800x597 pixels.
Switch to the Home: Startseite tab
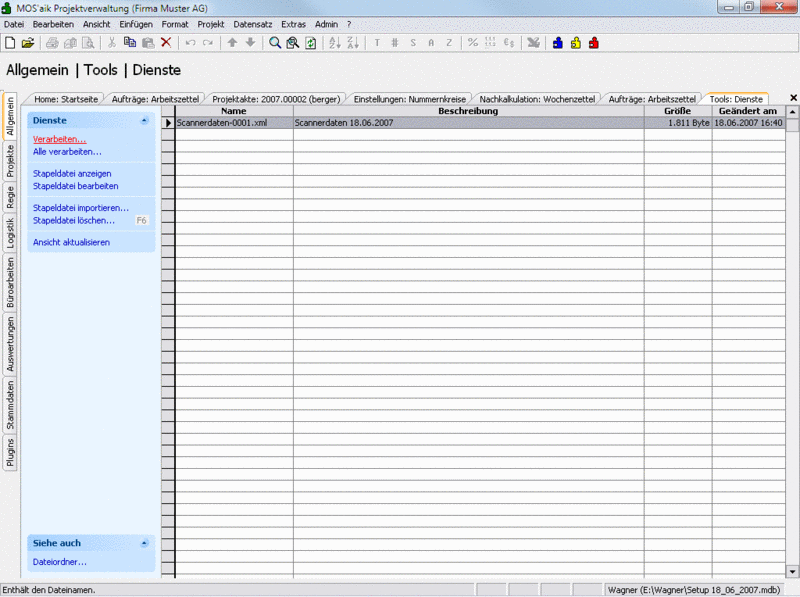66,99
